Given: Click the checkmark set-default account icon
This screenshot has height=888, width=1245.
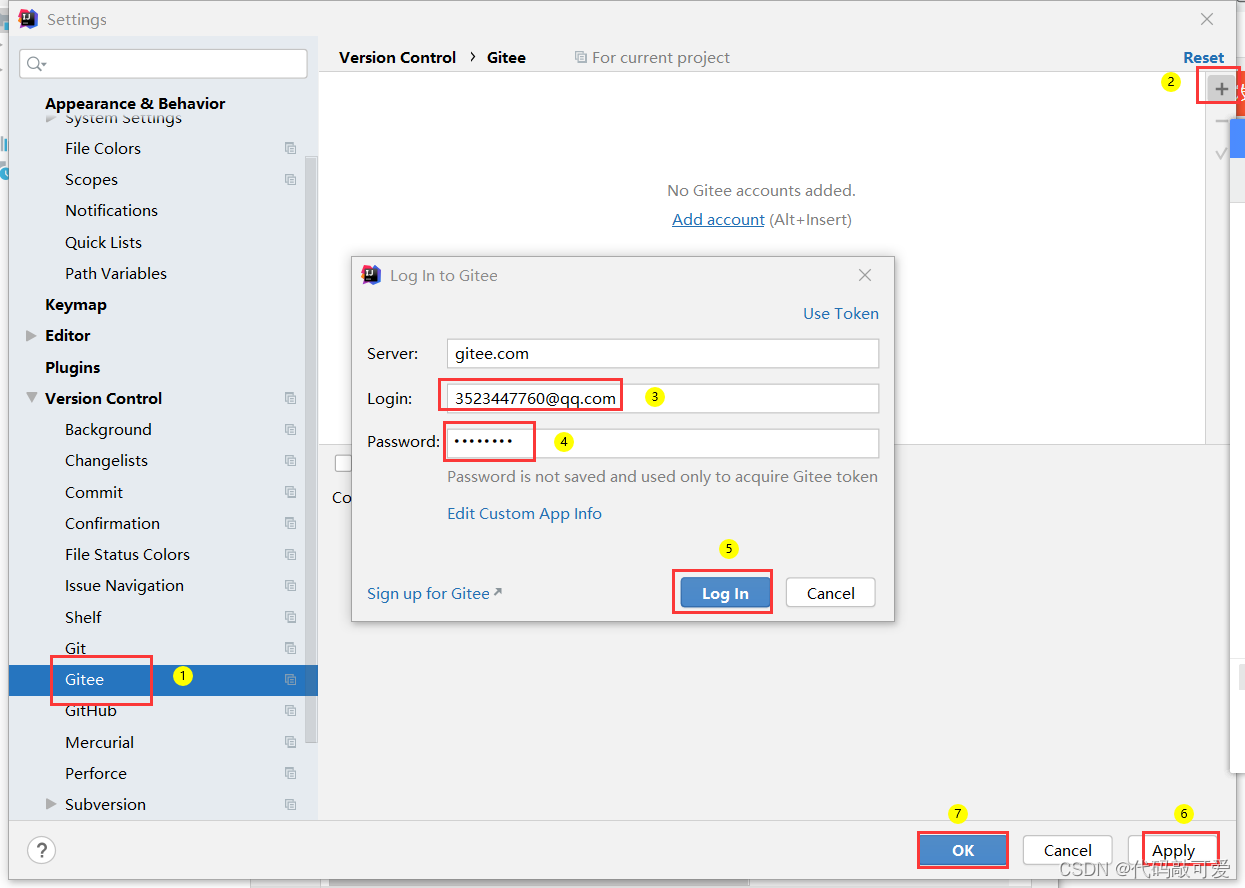Looking at the screenshot, I should click(1221, 153).
